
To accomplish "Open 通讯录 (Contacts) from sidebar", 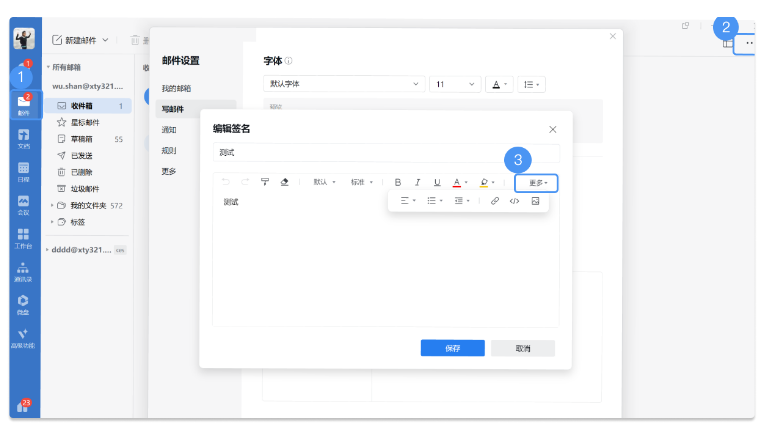I will [23, 273].
